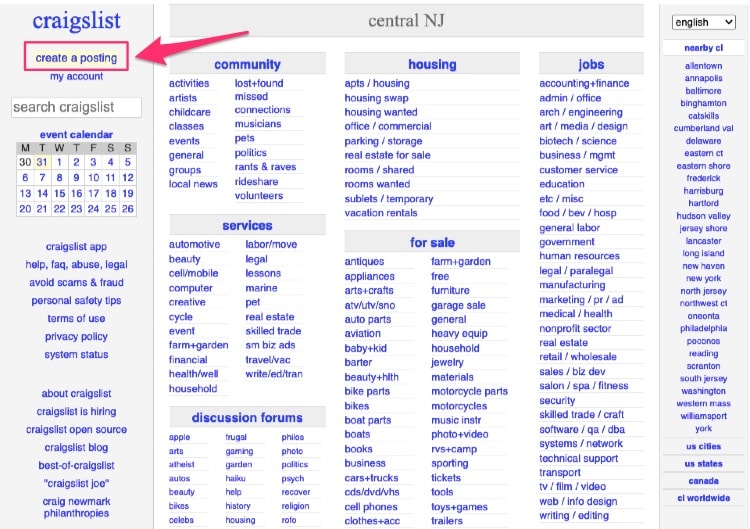
Task: Switch to new york nearby site
Action: point(703,278)
